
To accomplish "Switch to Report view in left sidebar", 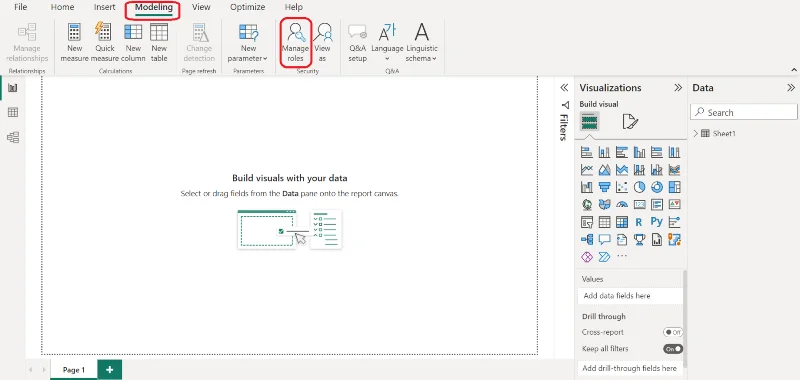I will pos(13,88).
